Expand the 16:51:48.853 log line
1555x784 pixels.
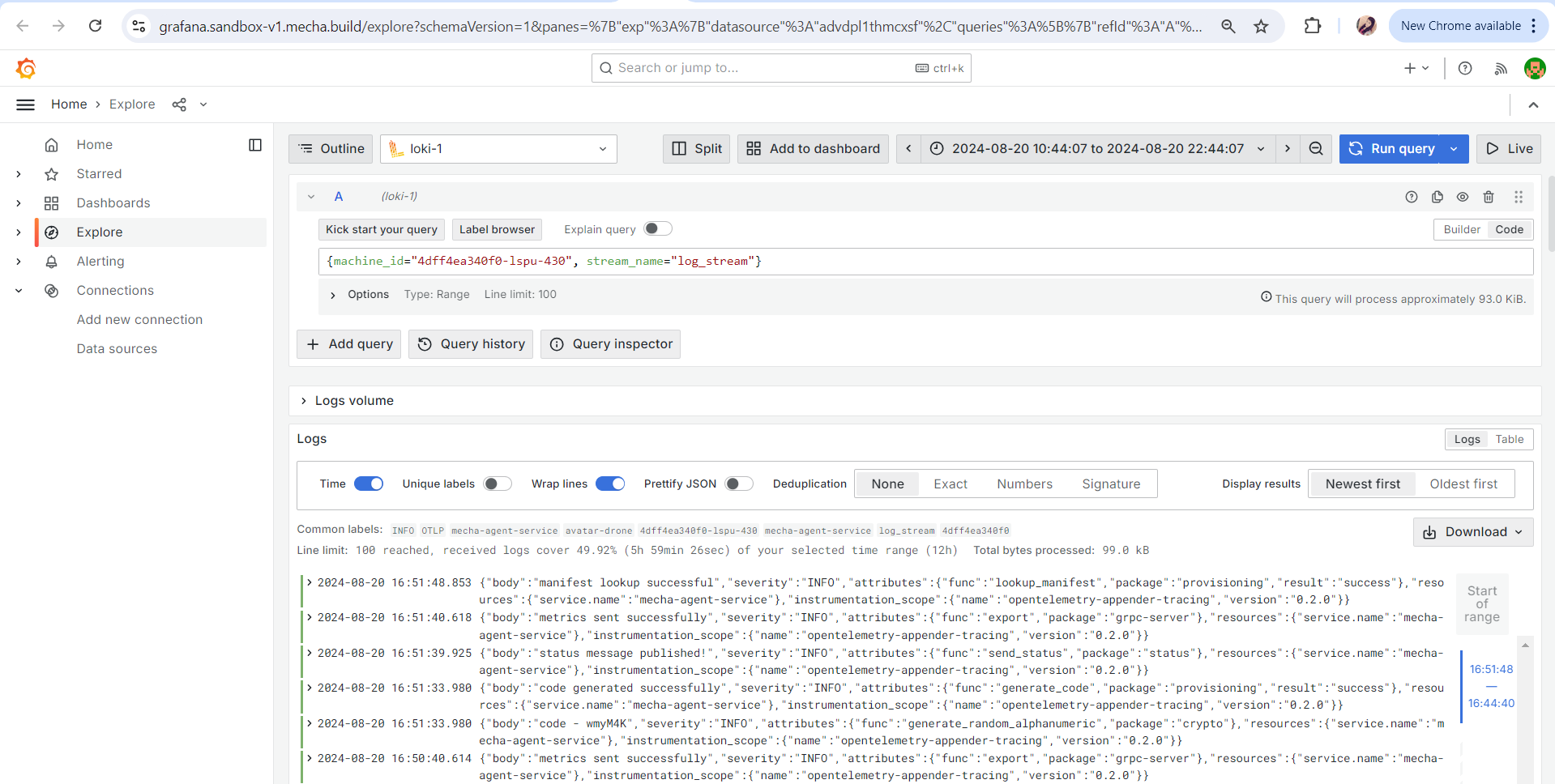pos(309,582)
